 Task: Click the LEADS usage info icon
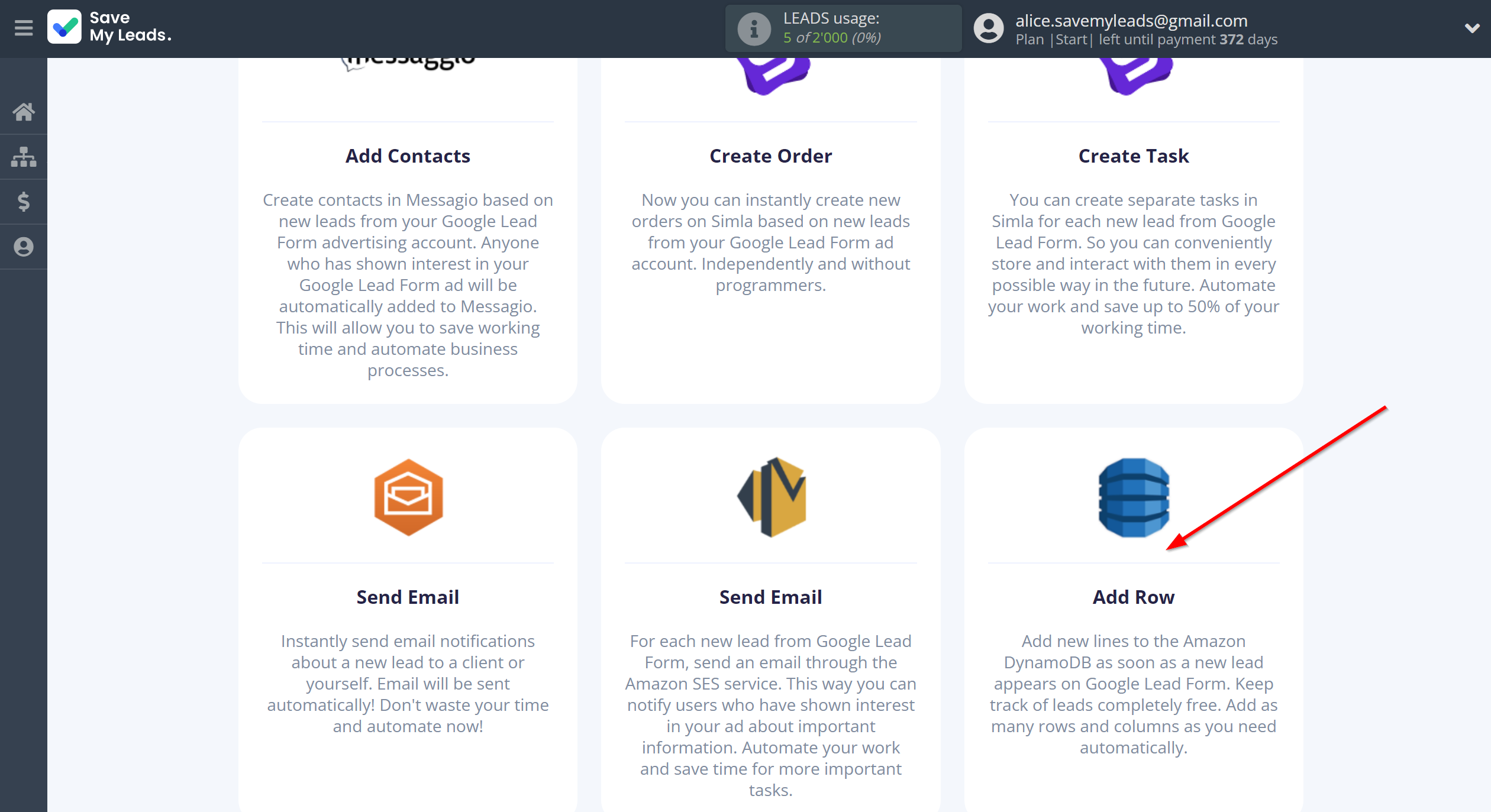pos(754,28)
